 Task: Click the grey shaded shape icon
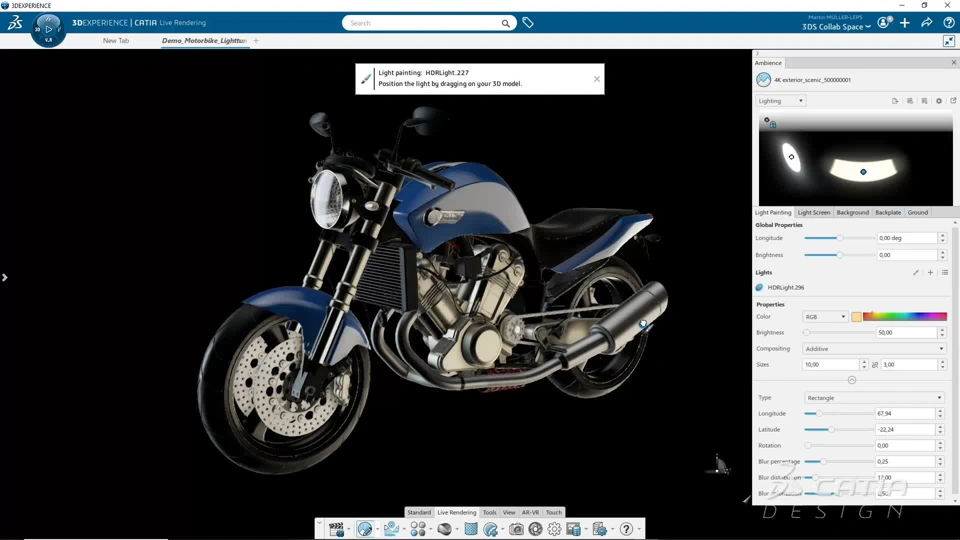(x=444, y=529)
